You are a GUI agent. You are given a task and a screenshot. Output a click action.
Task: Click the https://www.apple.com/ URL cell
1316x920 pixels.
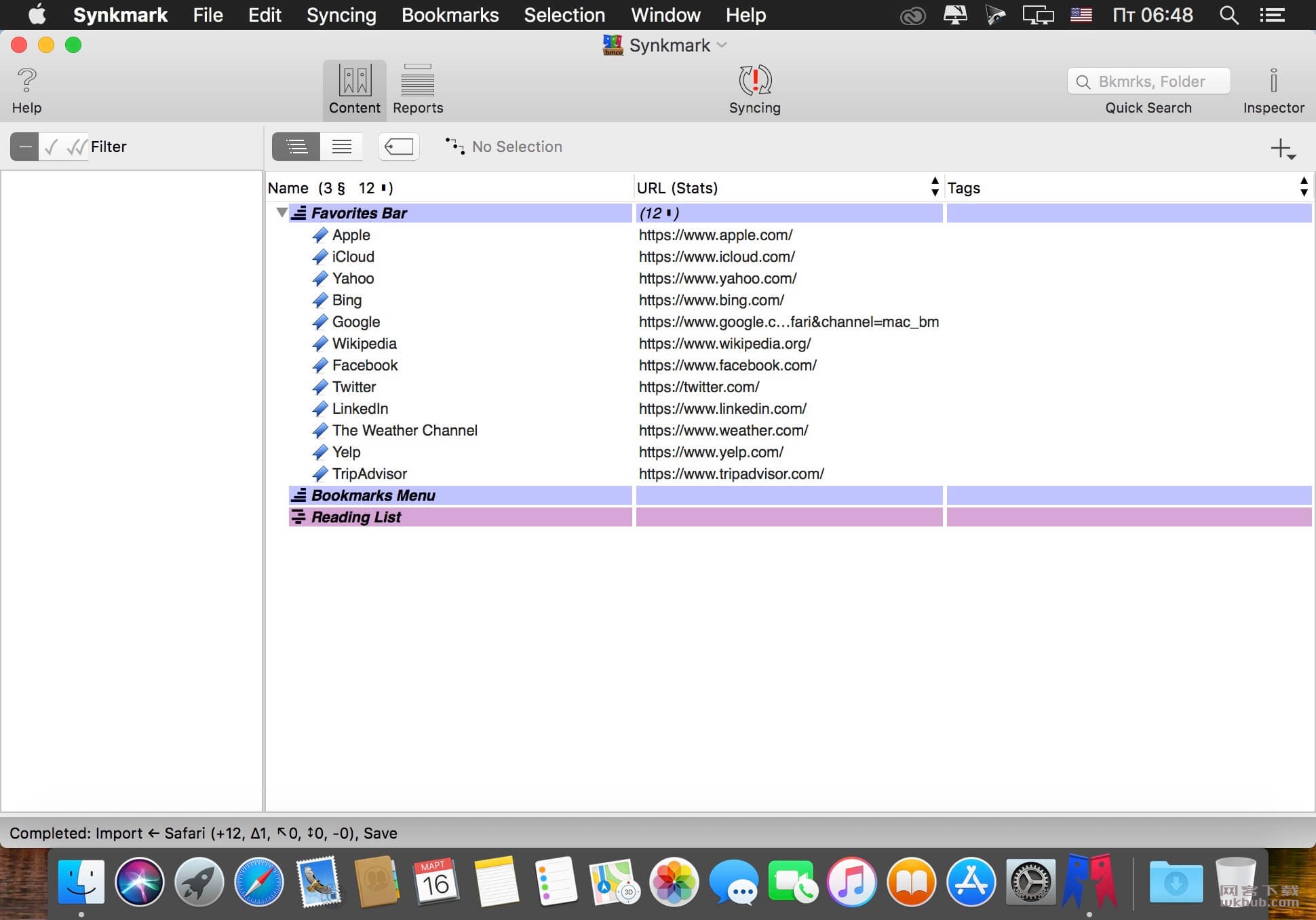[716, 235]
